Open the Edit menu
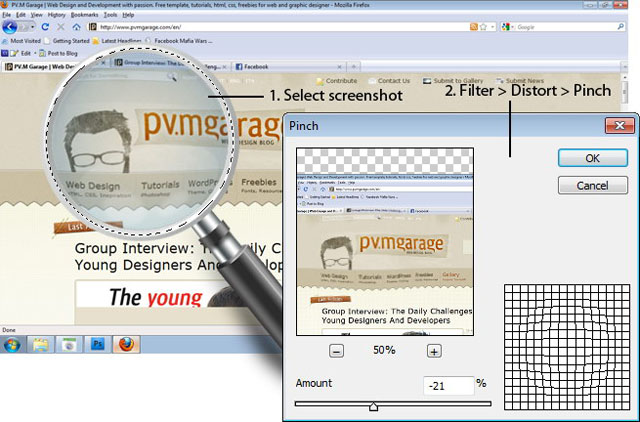The width and height of the screenshot is (640, 422). pyautogui.click(x=21, y=15)
